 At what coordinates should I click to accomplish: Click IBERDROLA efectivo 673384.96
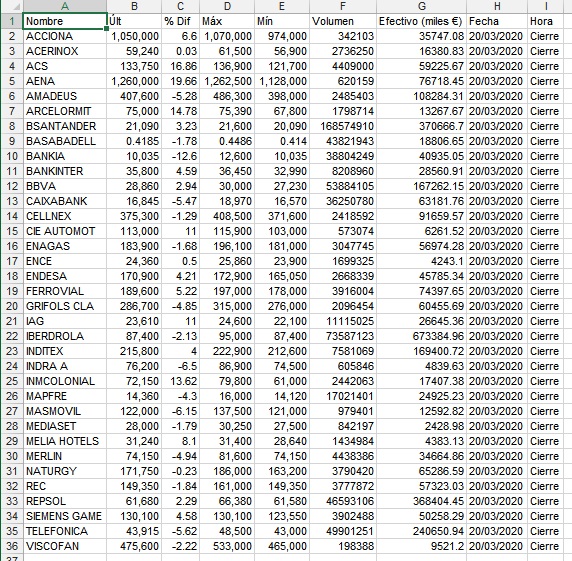click(421, 336)
